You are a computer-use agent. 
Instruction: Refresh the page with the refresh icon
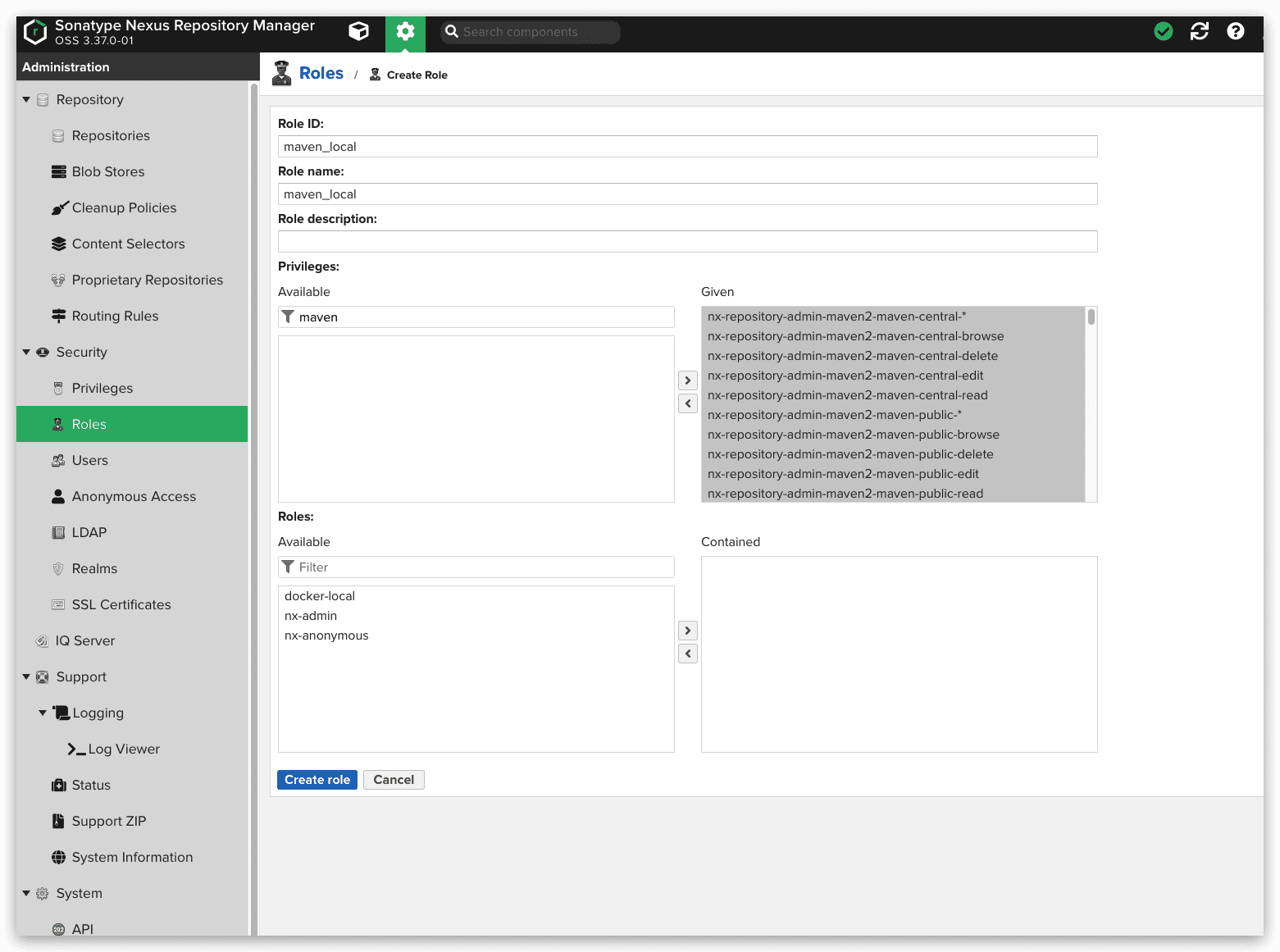coord(1199,31)
